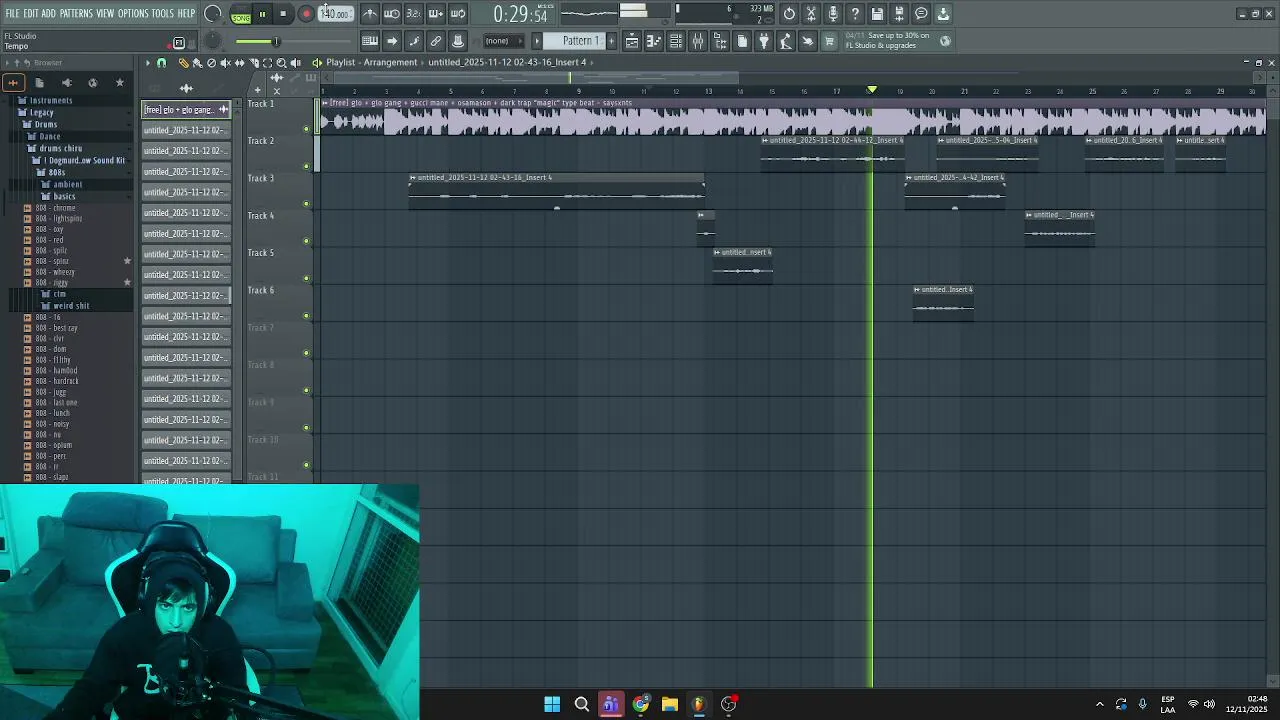
Task: Expand the ambient folder
Action: [x=67, y=184]
